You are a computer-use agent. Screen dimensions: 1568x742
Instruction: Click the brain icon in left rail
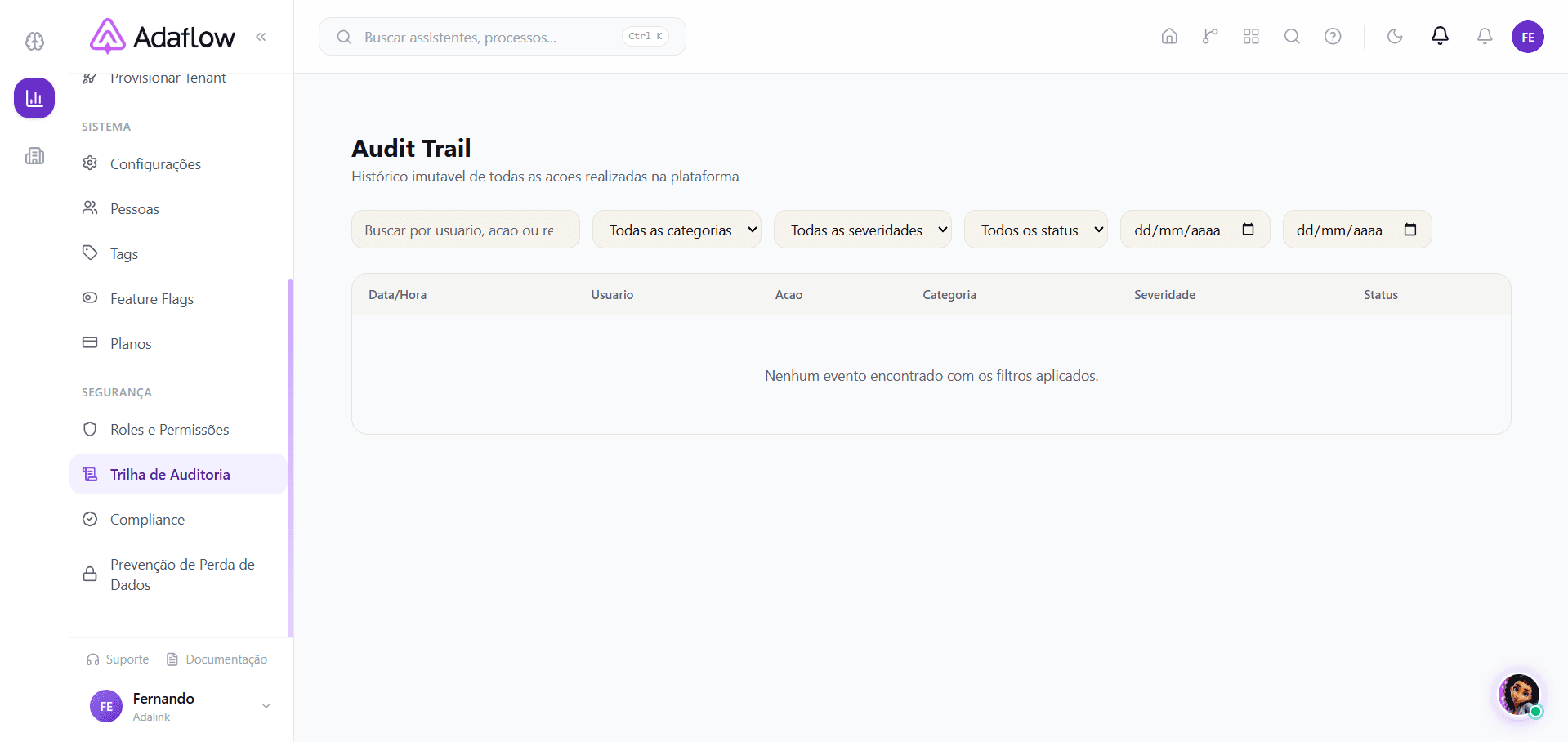point(34,41)
